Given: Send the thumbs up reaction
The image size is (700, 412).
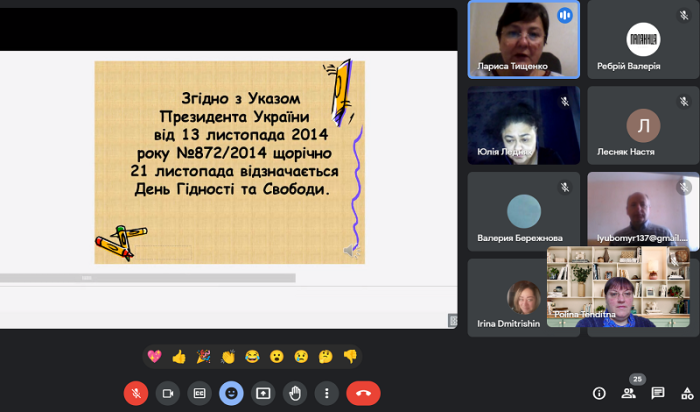Looking at the screenshot, I should [179, 356].
